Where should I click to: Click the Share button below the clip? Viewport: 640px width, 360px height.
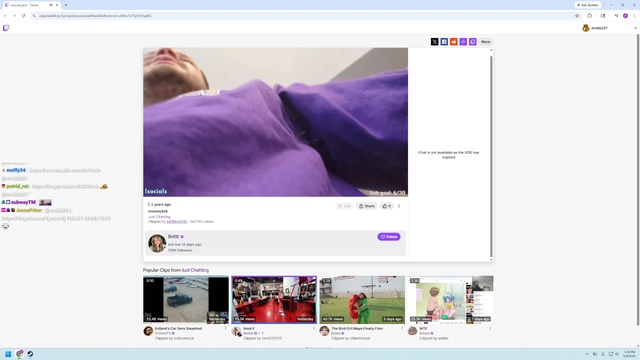[x=367, y=206]
